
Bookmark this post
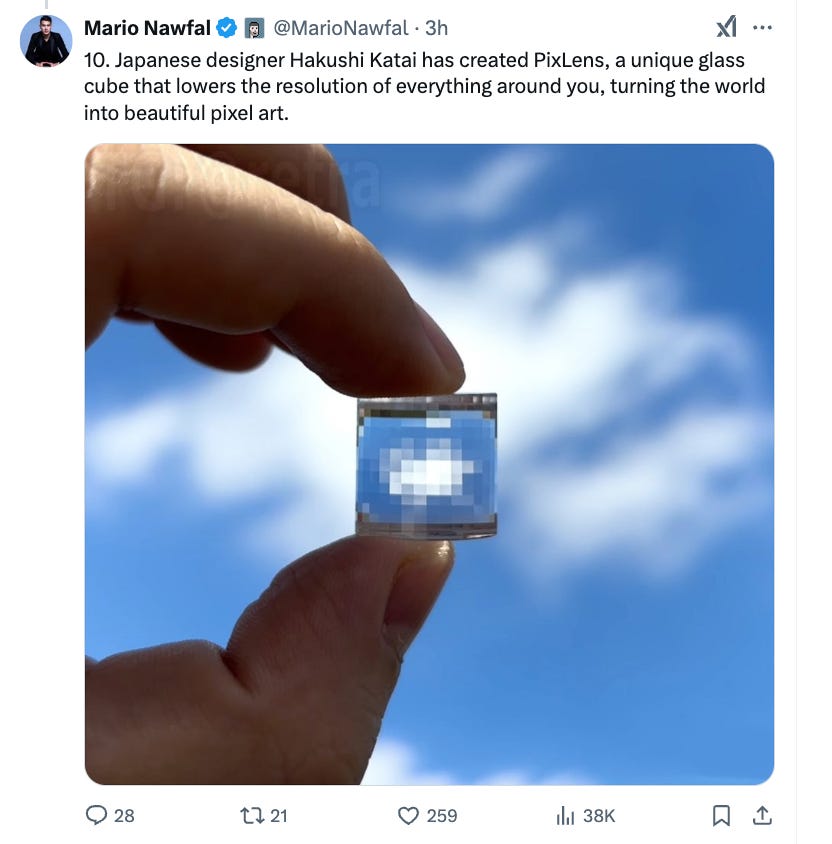pyautogui.click(x=721, y=815)
